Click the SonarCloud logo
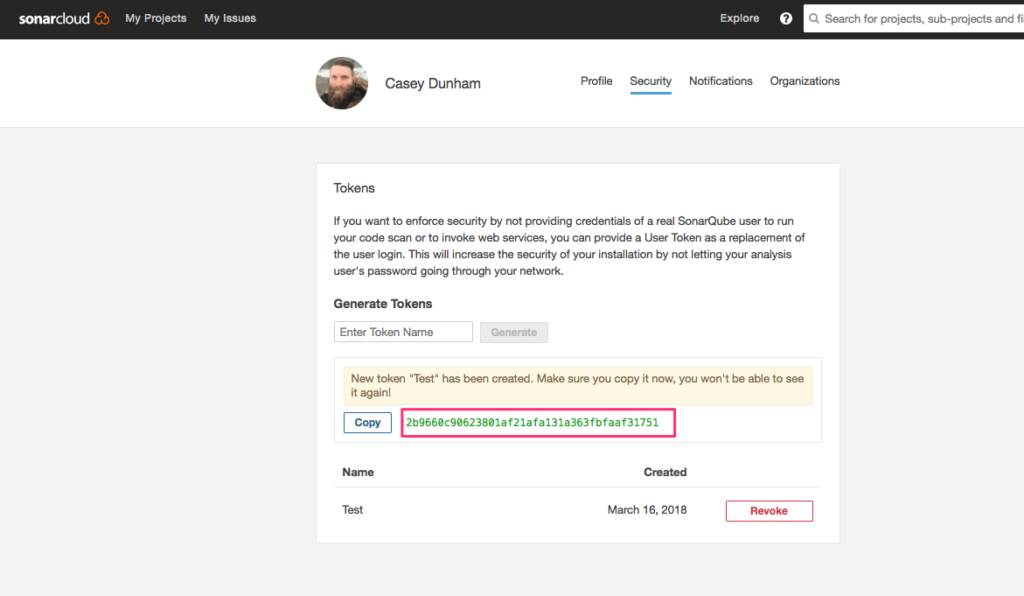 coord(64,18)
